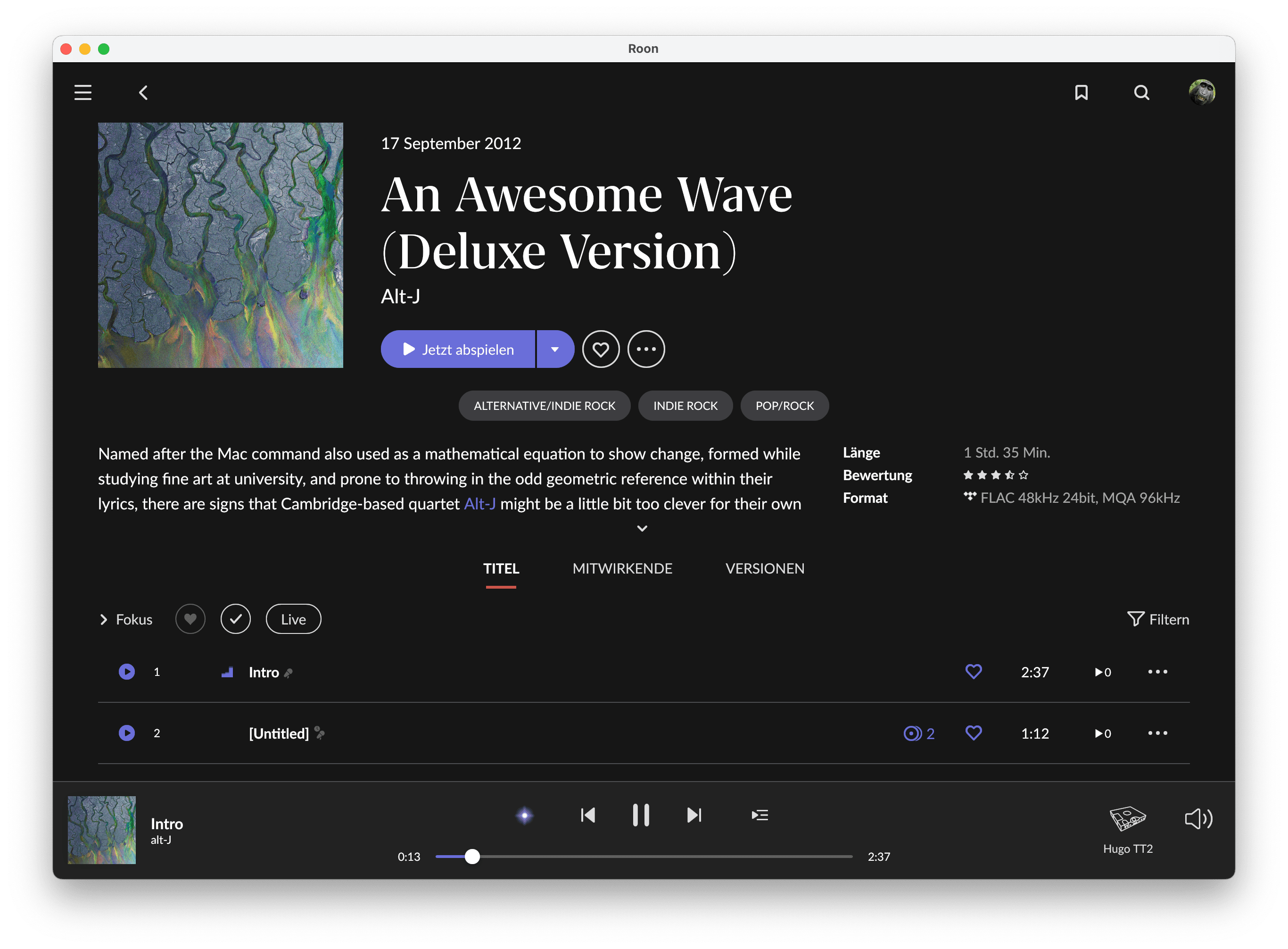Toggle the Live filter pill
Screen dimensions: 1288x949
[293, 619]
